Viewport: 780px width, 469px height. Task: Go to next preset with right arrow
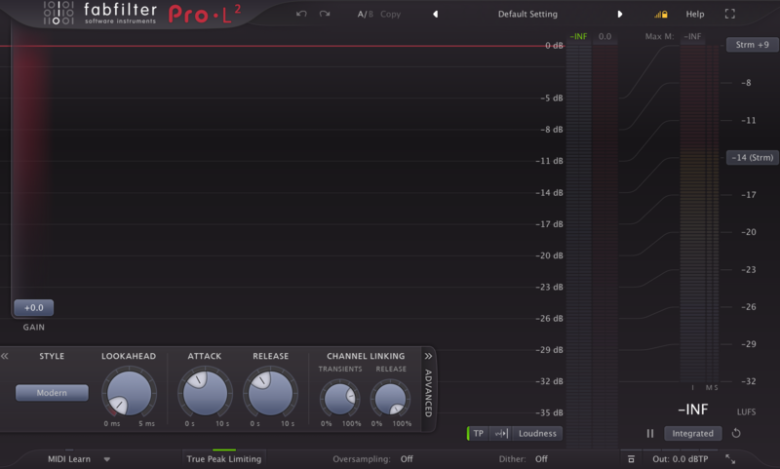point(620,14)
